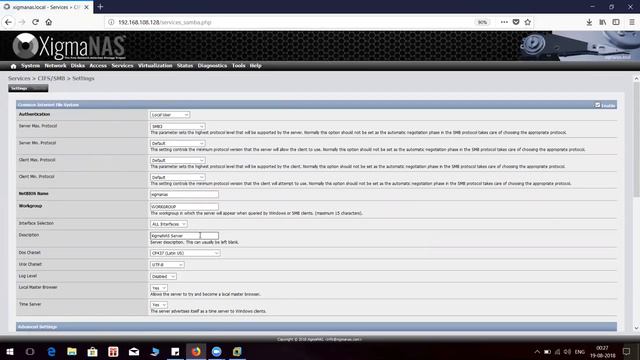640x360 pixels.
Task: Open the taskbar clock and date
Action: click(x=602, y=352)
